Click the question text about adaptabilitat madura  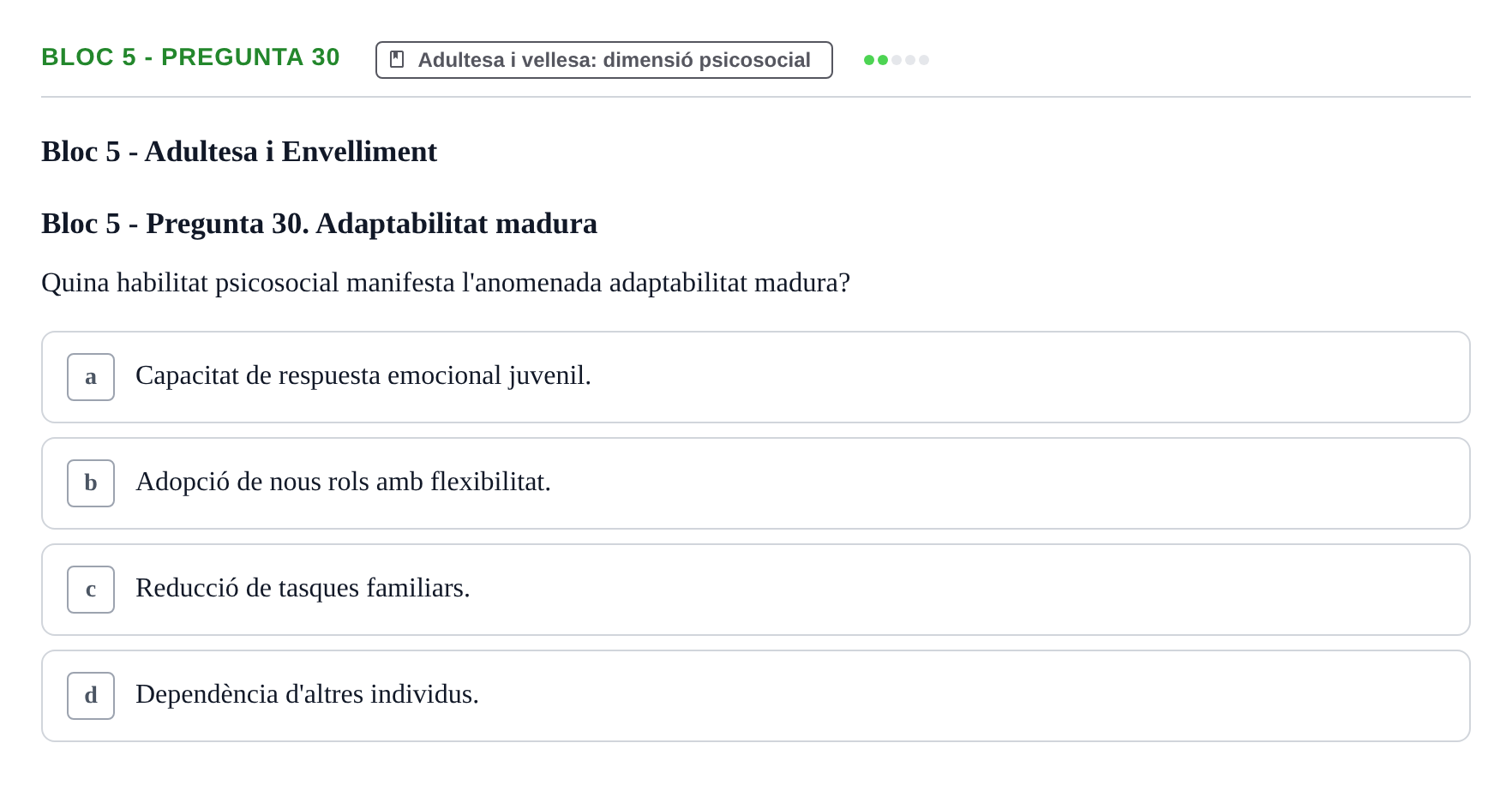tap(446, 283)
